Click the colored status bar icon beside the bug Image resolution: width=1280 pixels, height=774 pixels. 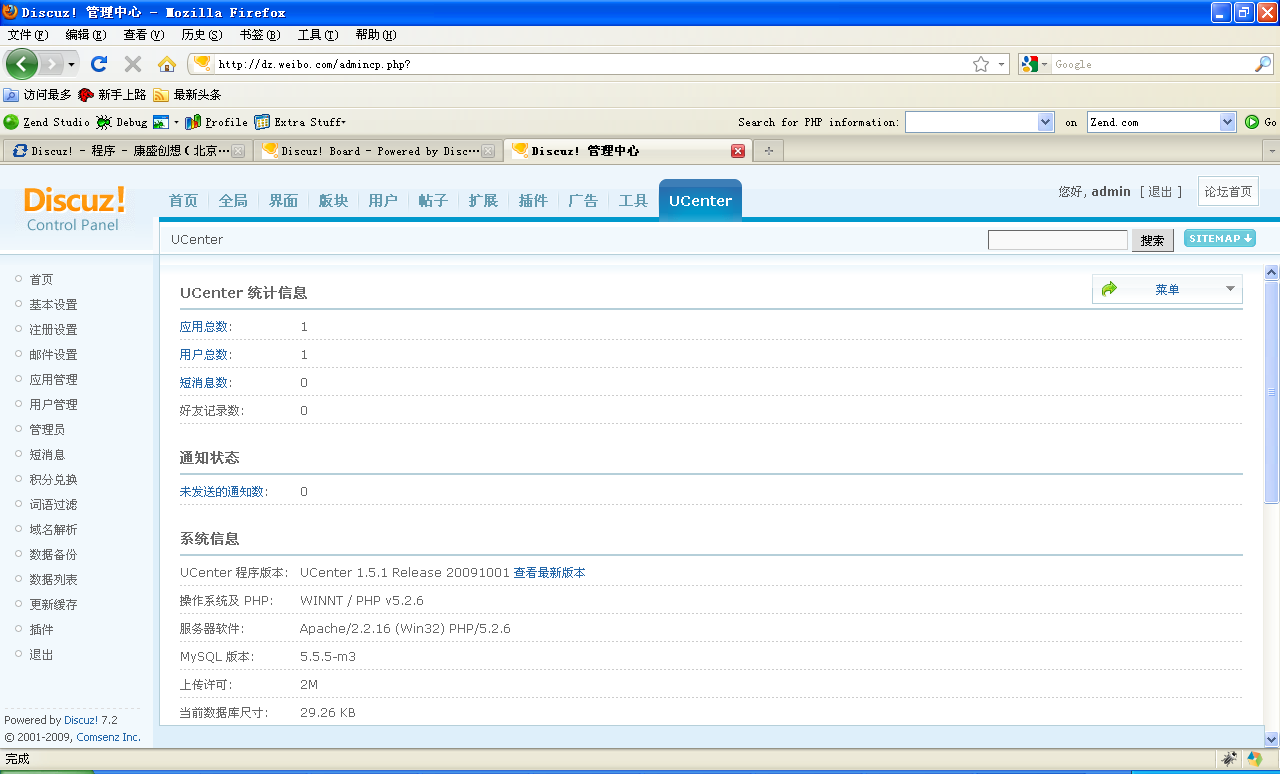pyautogui.click(x=1254, y=759)
